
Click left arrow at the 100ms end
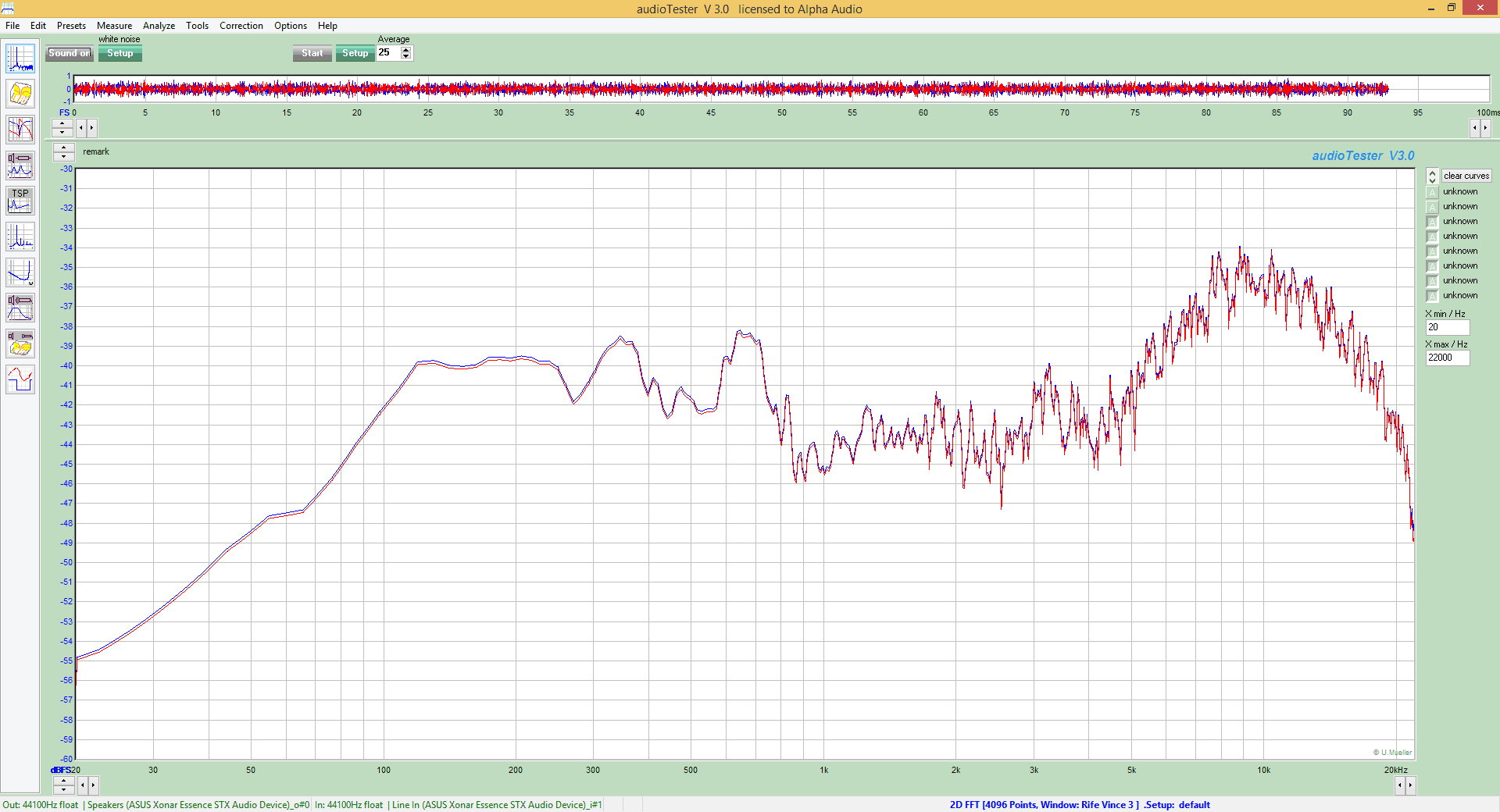coord(1475,127)
